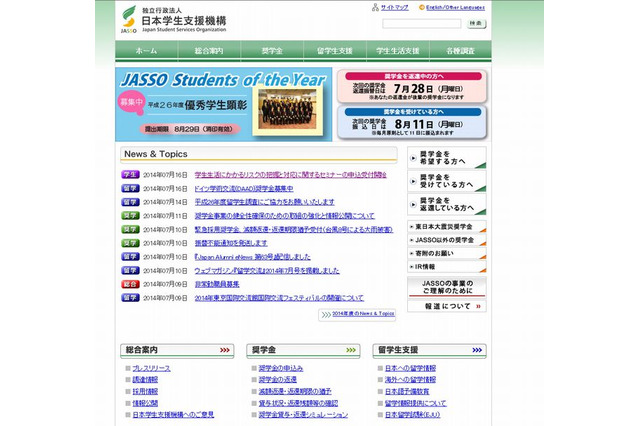Viewport: 640px width, 426px height.
Task: Click the IR情報 sidebar button
Action: click(x=447, y=267)
